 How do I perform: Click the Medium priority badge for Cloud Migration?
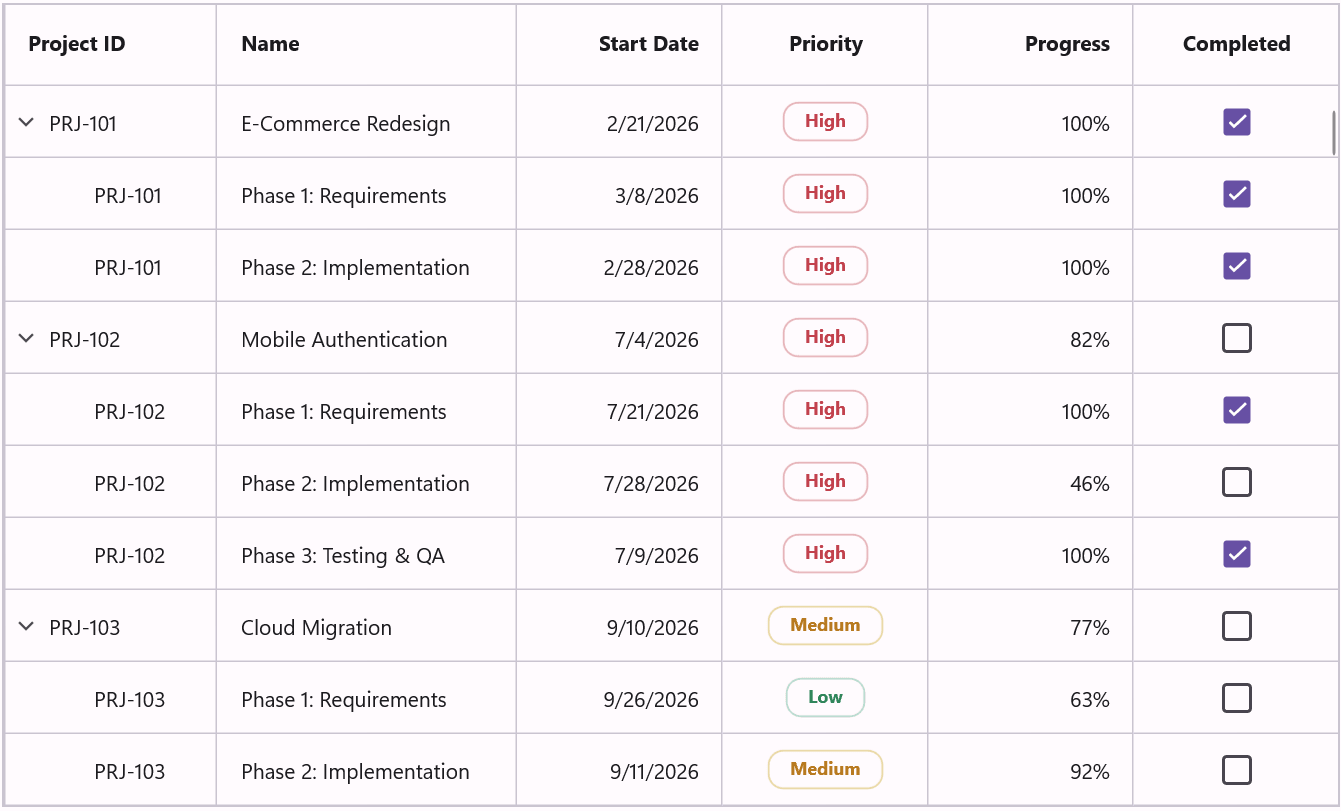tap(825, 625)
